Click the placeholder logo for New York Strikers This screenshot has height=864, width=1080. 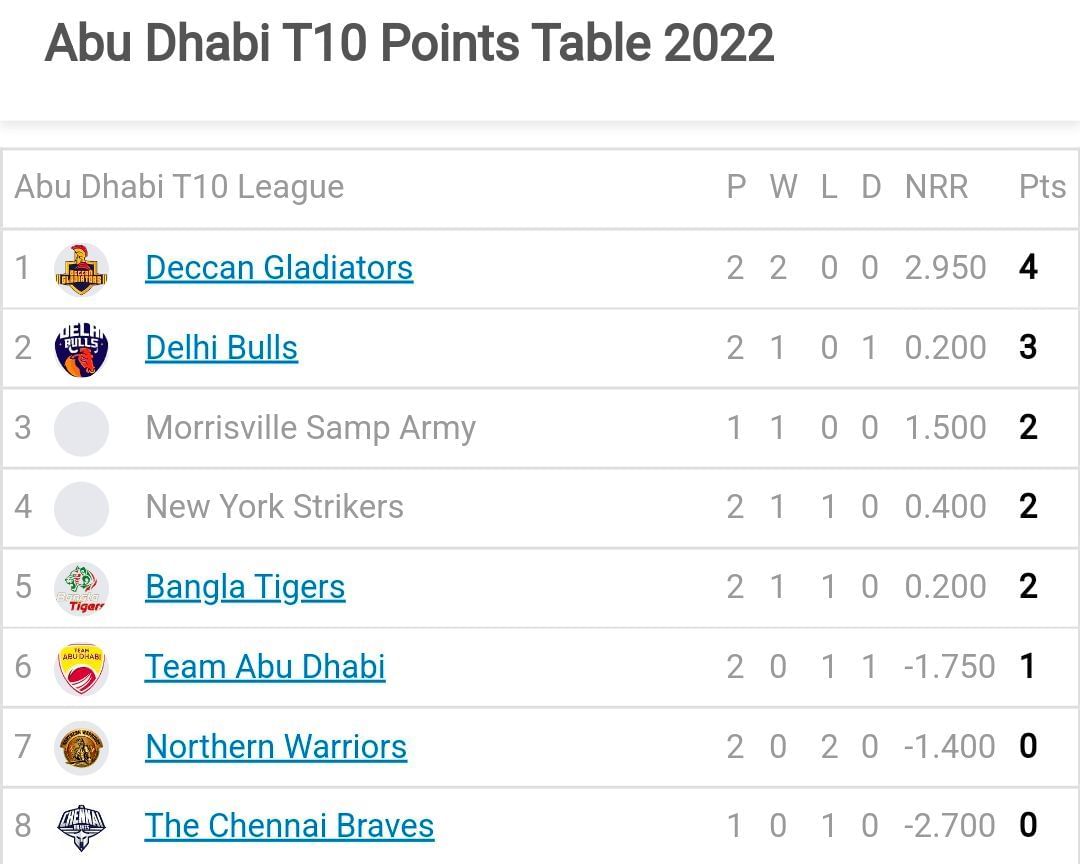click(x=81, y=507)
